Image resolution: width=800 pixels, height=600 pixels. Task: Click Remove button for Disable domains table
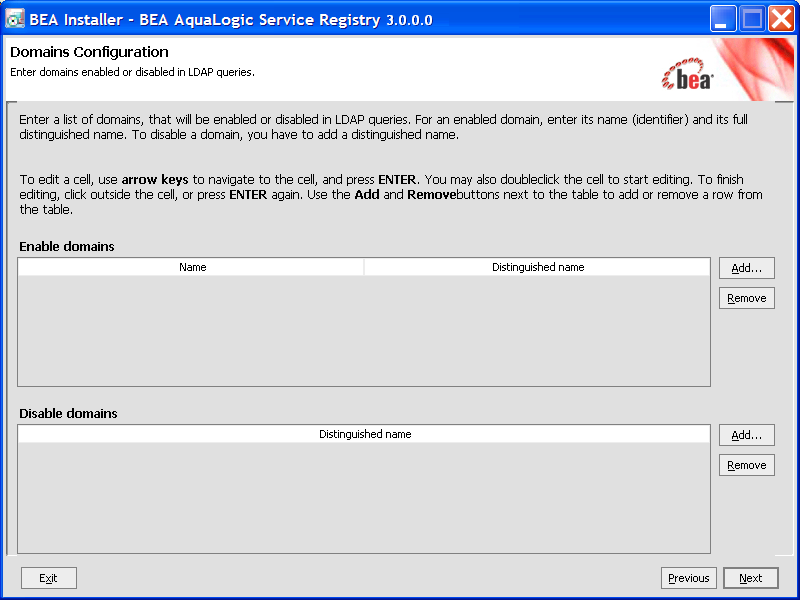[746, 465]
